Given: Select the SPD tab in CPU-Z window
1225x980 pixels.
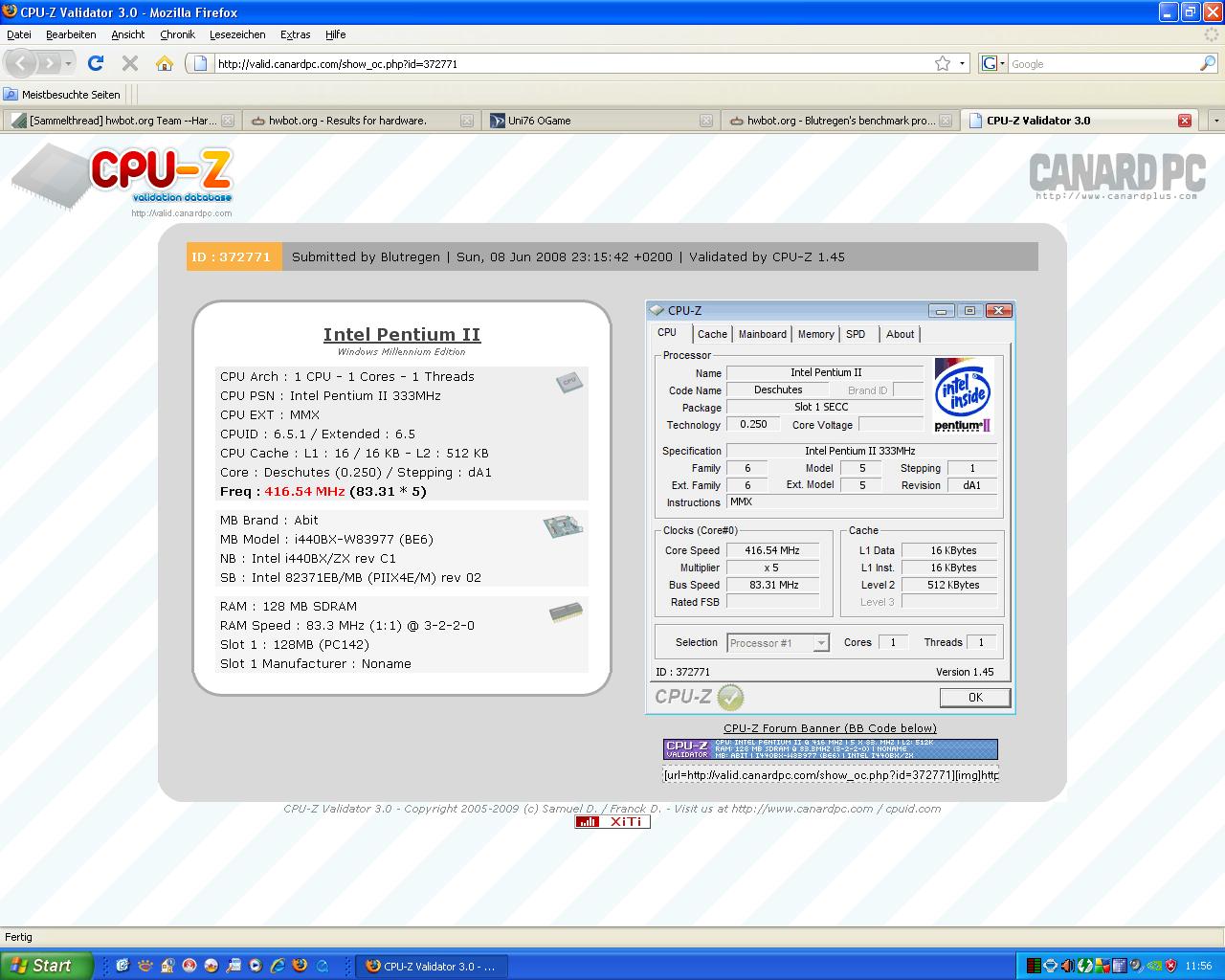Looking at the screenshot, I should (x=857, y=334).
